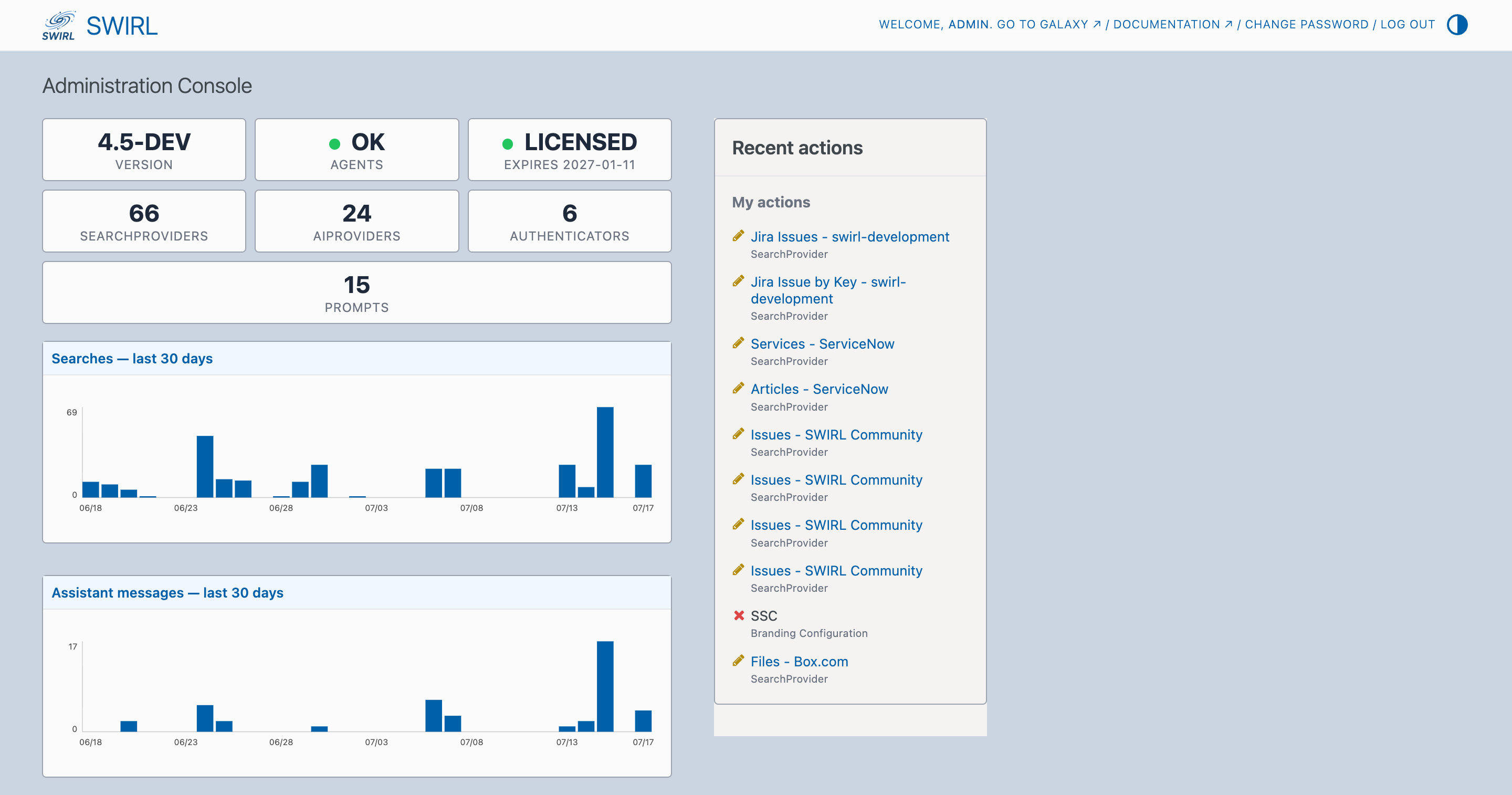The width and height of the screenshot is (1512, 795).
Task: Open the Go to Galaxy link
Action: pos(1048,25)
